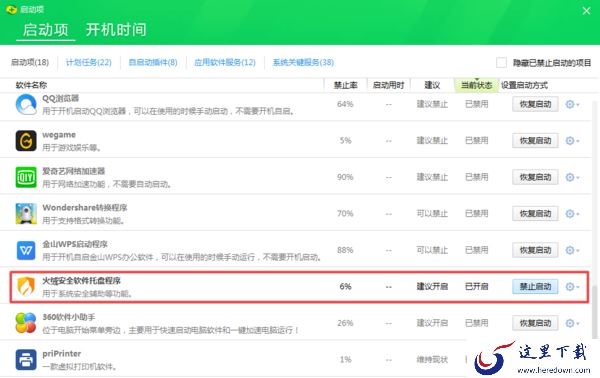Click the wegame name text
The height and width of the screenshot is (378, 600).
pyautogui.click(x=59, y=135)
